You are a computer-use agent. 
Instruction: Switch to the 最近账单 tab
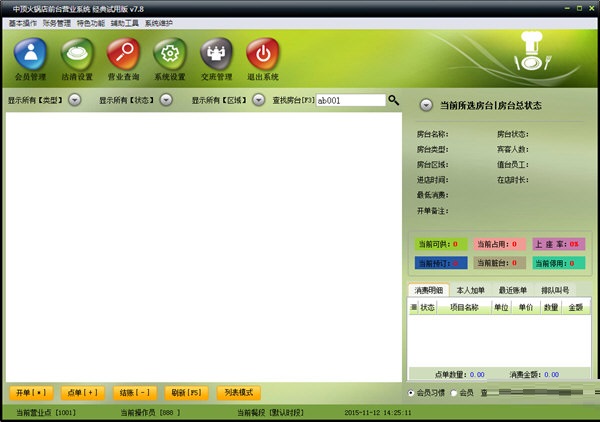(513, 290)
